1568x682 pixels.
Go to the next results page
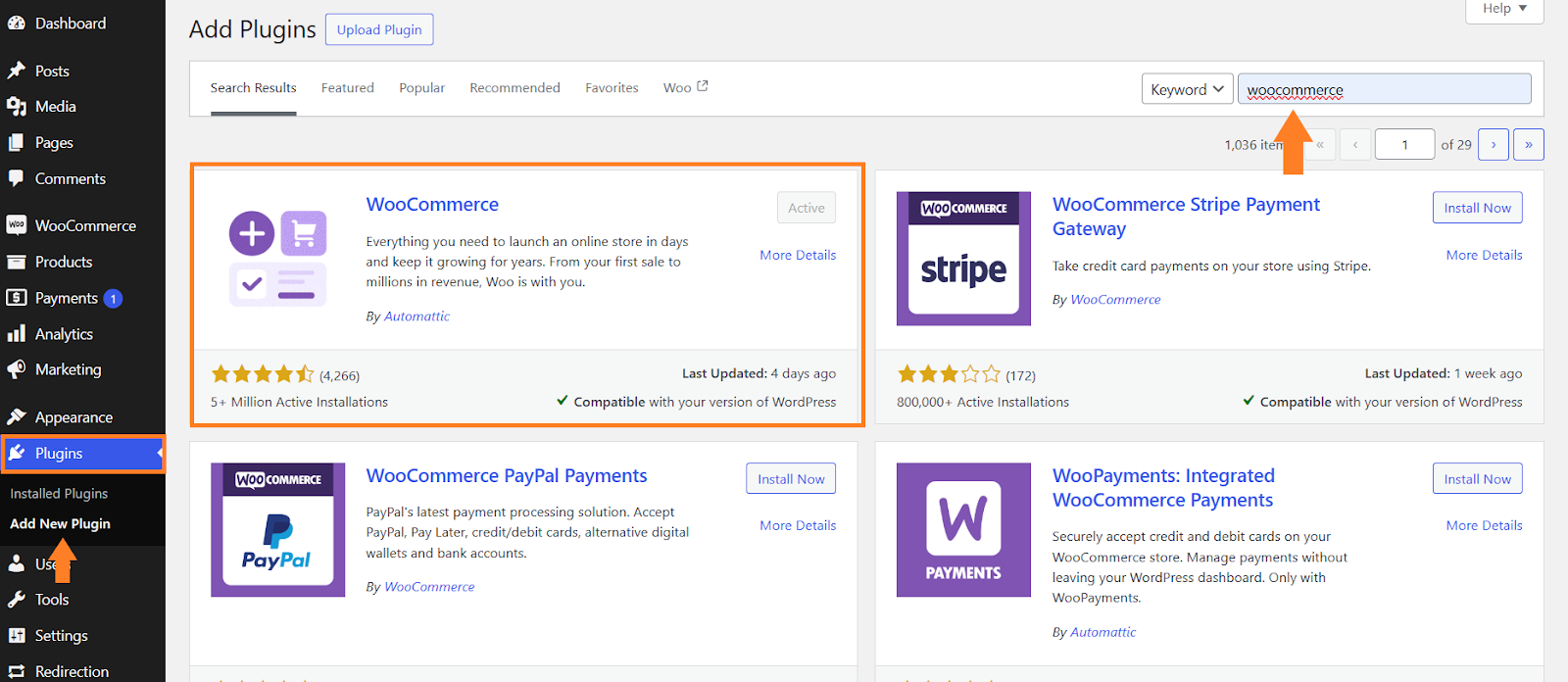(1494, 145)
